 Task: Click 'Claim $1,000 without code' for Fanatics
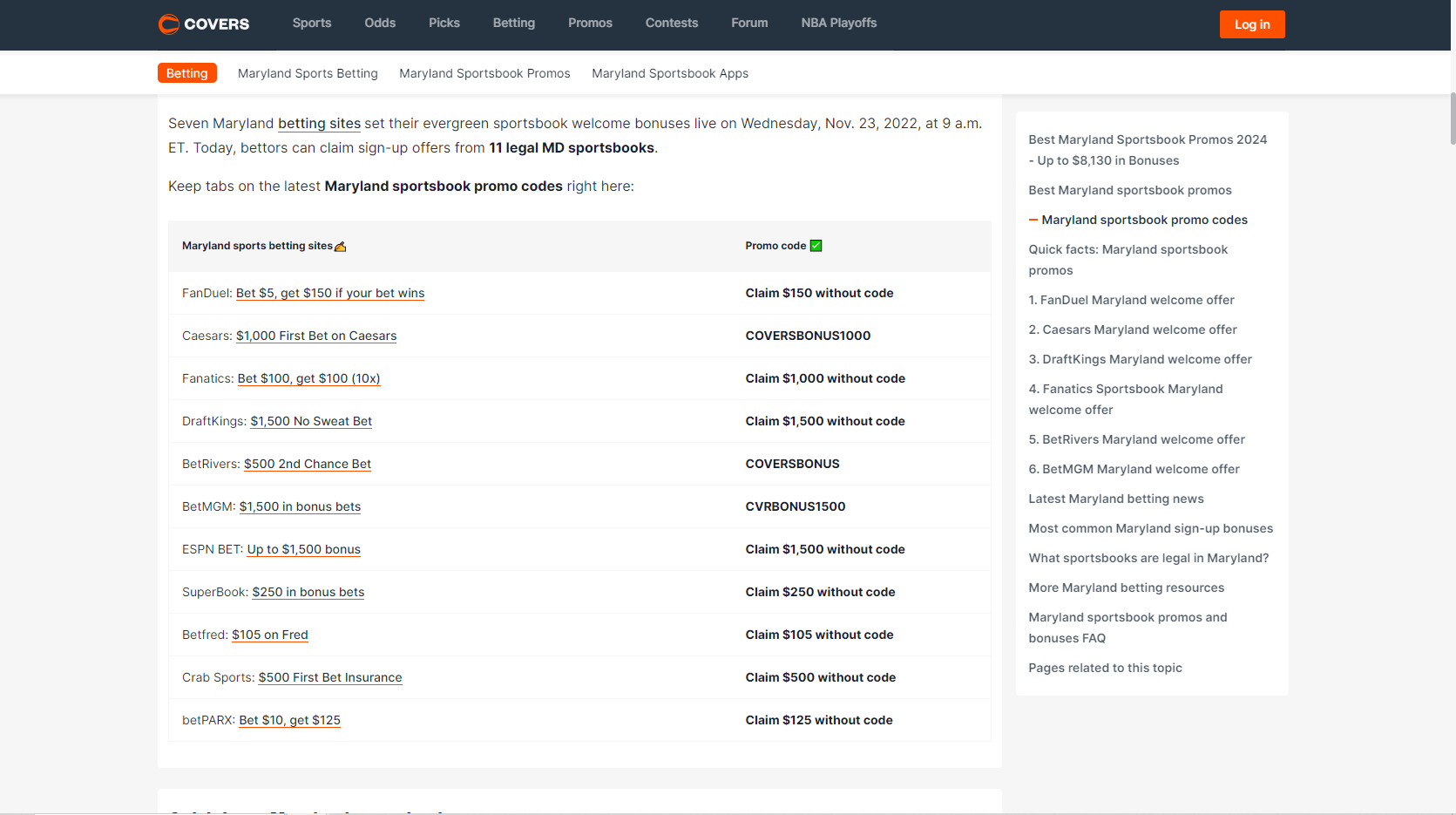click(x=825, y=378)
